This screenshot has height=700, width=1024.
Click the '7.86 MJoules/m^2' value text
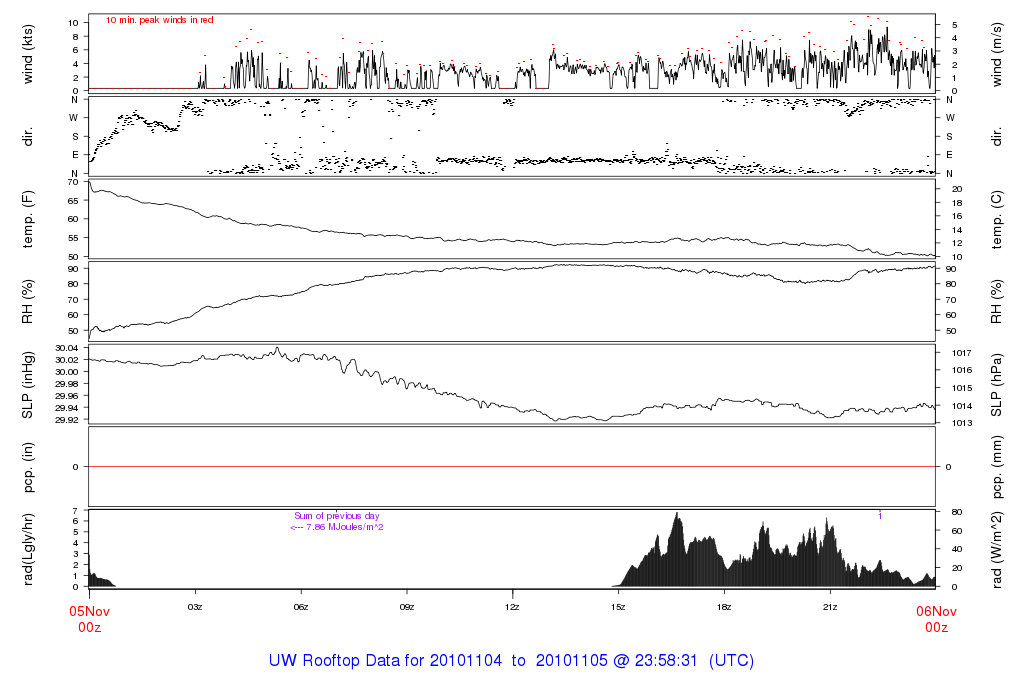click(x=345, y=527)
